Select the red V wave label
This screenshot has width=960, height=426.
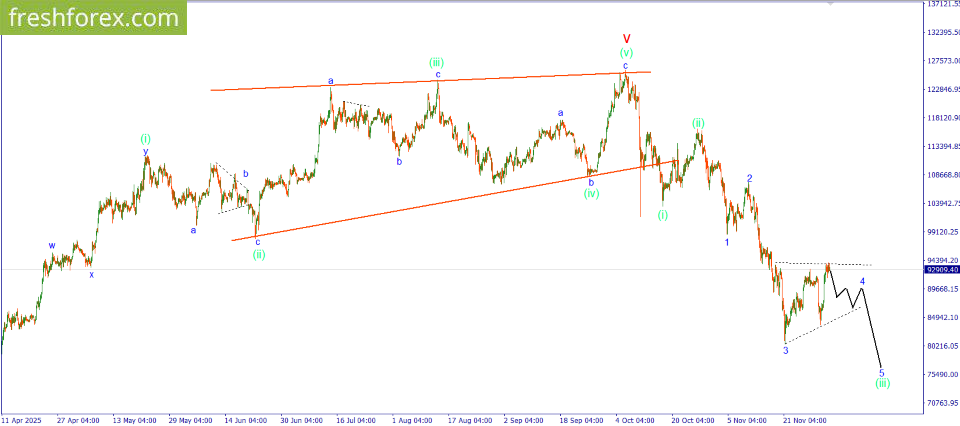pos(626,37)
